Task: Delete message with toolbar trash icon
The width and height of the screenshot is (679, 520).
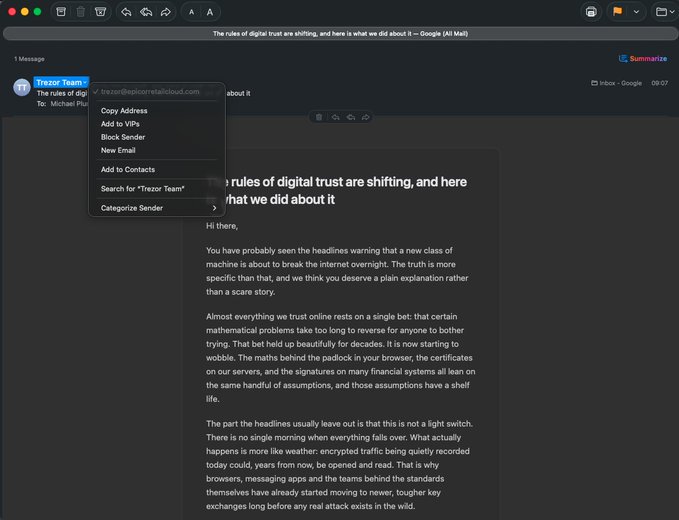Action: click(81, 12)
